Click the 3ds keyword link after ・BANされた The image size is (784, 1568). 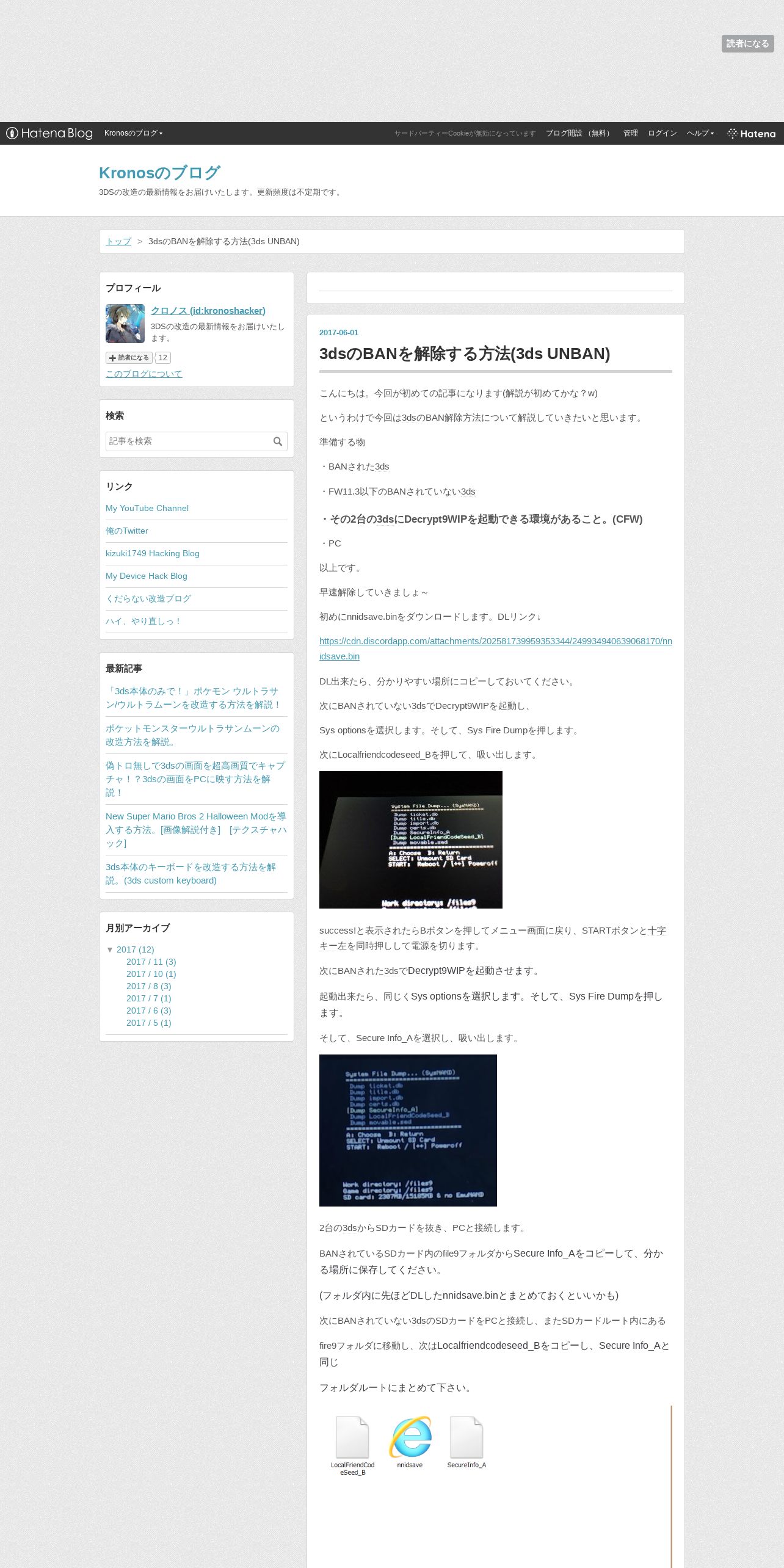[382, 466]
